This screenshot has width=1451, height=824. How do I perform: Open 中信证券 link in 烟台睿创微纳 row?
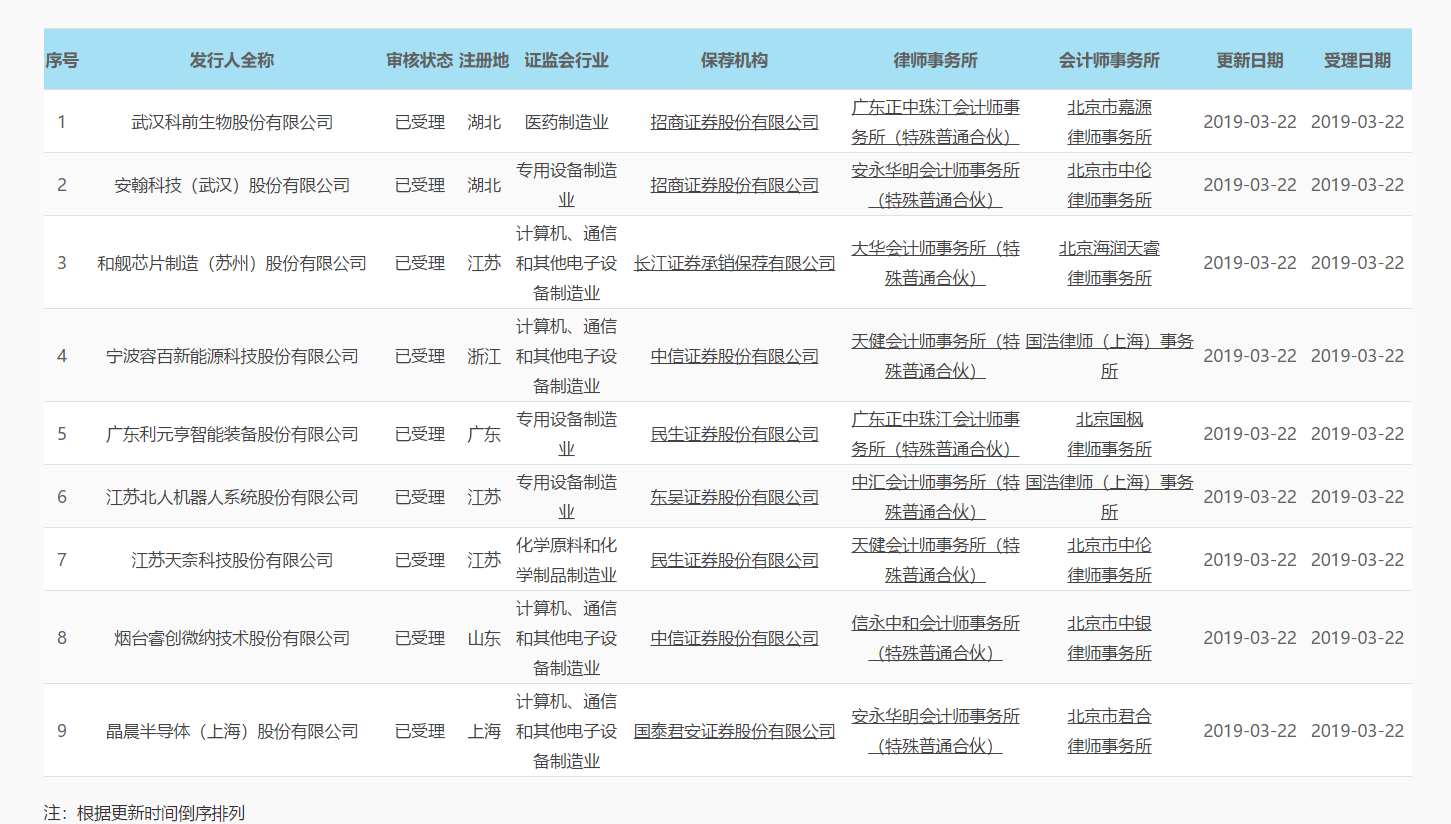pyautogui.click(x=734, y=638)
